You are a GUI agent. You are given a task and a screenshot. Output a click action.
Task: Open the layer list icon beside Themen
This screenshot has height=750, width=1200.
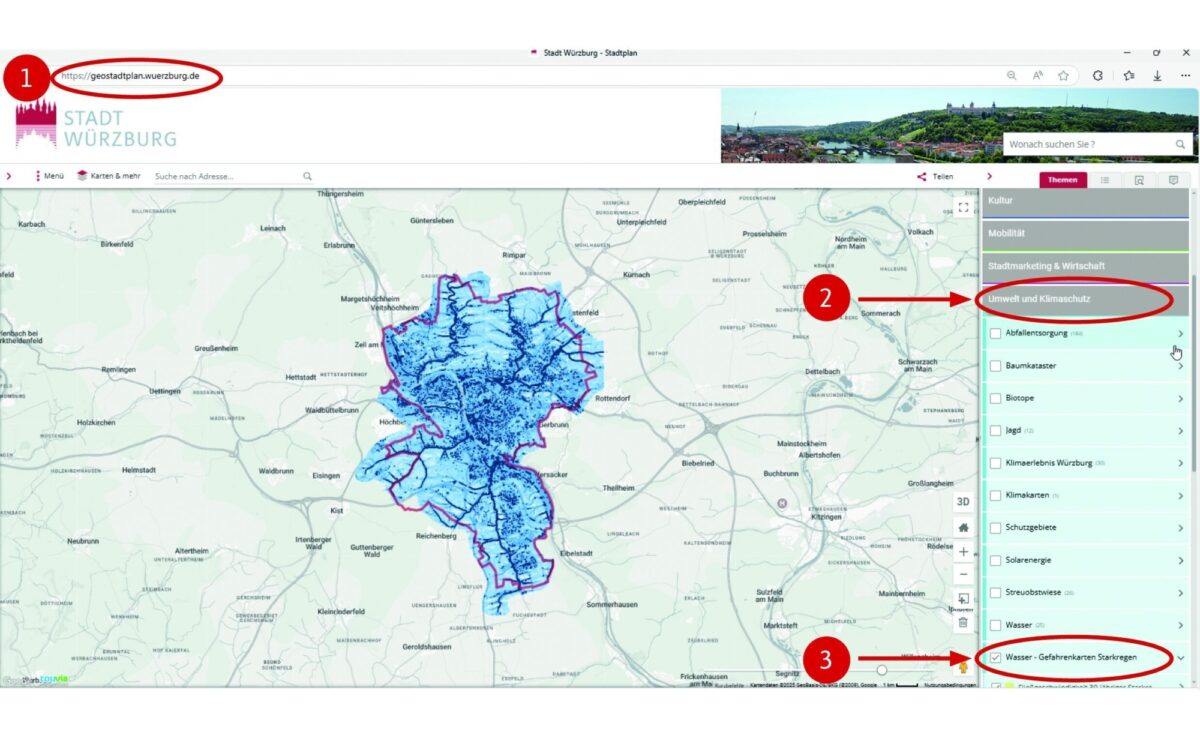click(1107, 180)
